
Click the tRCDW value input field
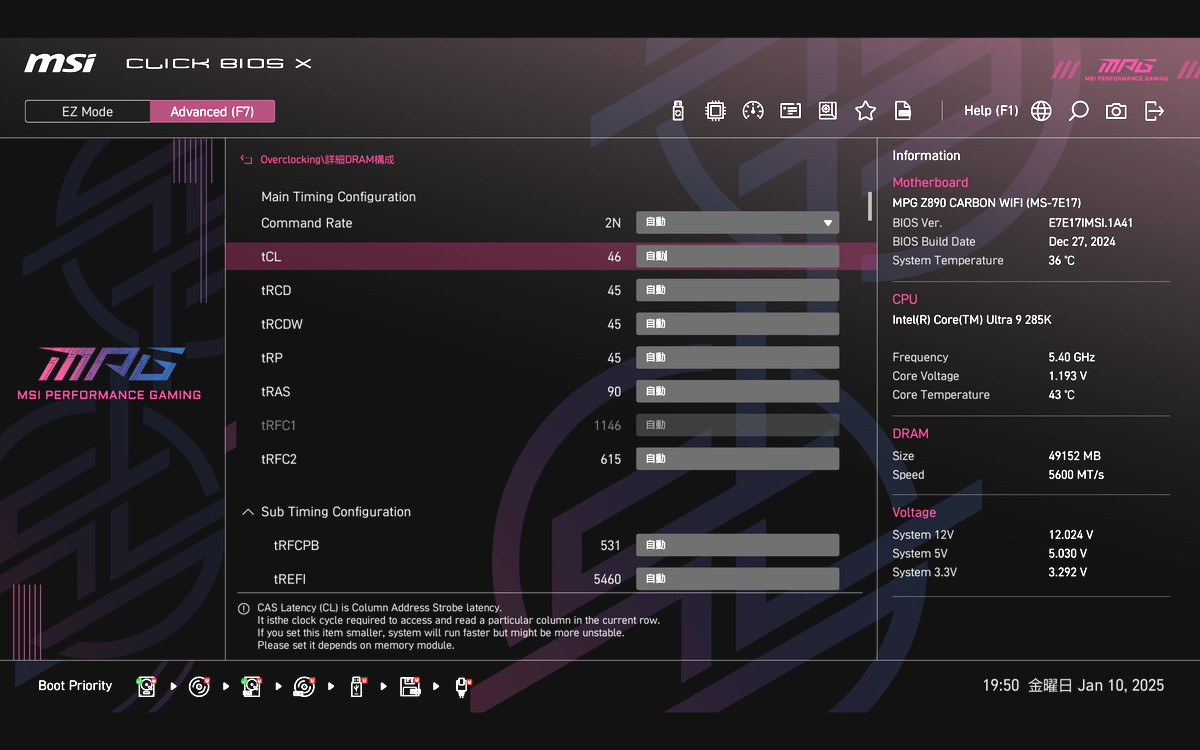pos(737,324)
